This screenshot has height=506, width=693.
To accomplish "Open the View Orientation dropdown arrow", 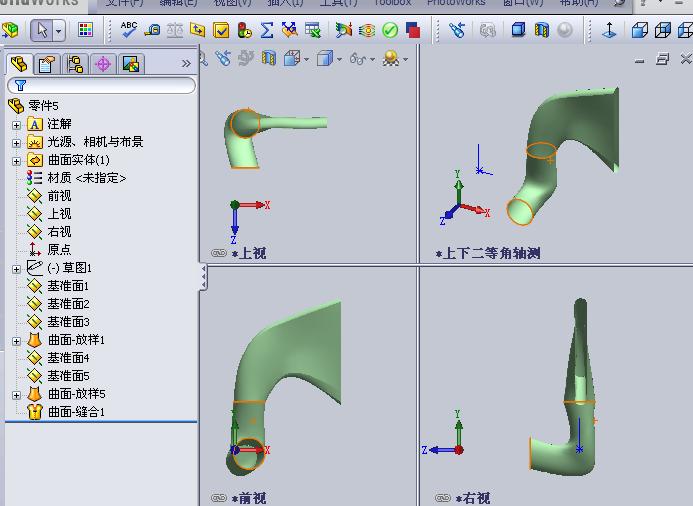I will (306, 59).
